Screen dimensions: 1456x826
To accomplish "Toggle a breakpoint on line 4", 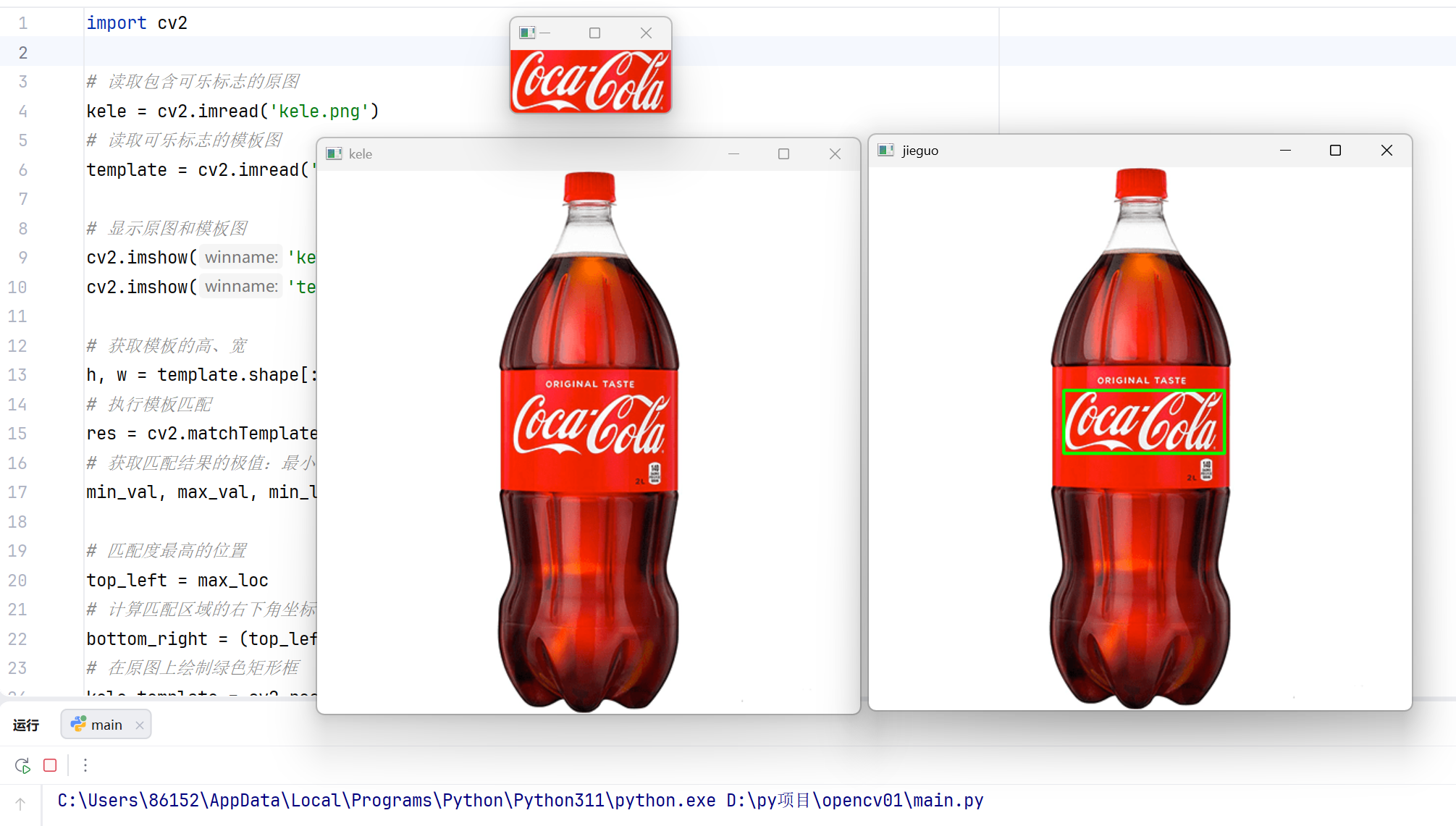I will point(23,111).
